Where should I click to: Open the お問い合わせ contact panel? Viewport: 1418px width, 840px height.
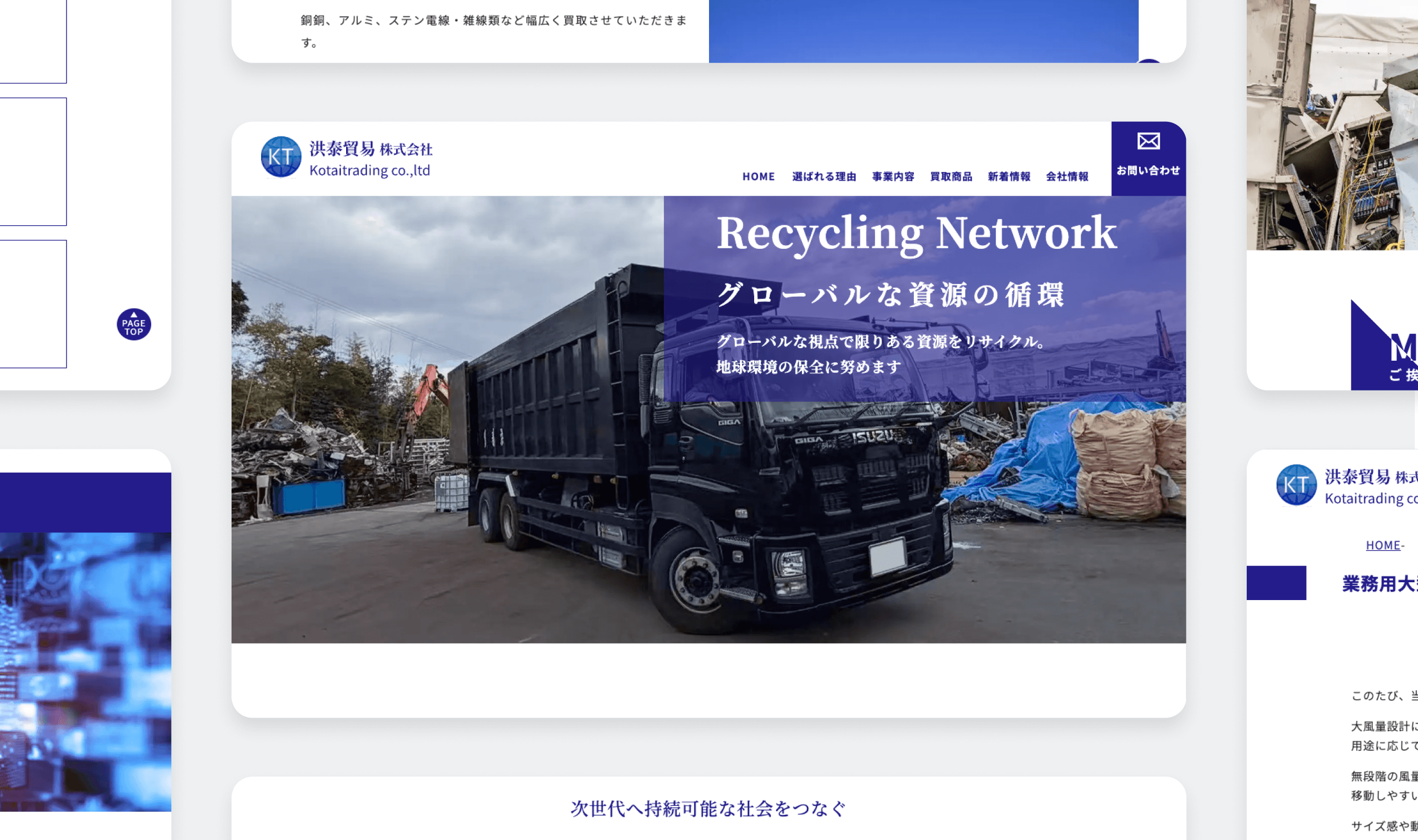(1149, 168)
